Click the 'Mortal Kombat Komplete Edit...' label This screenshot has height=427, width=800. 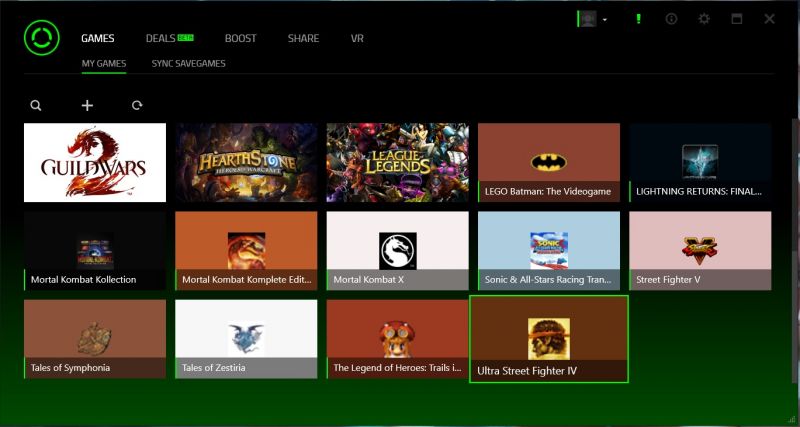pos(246,280)
